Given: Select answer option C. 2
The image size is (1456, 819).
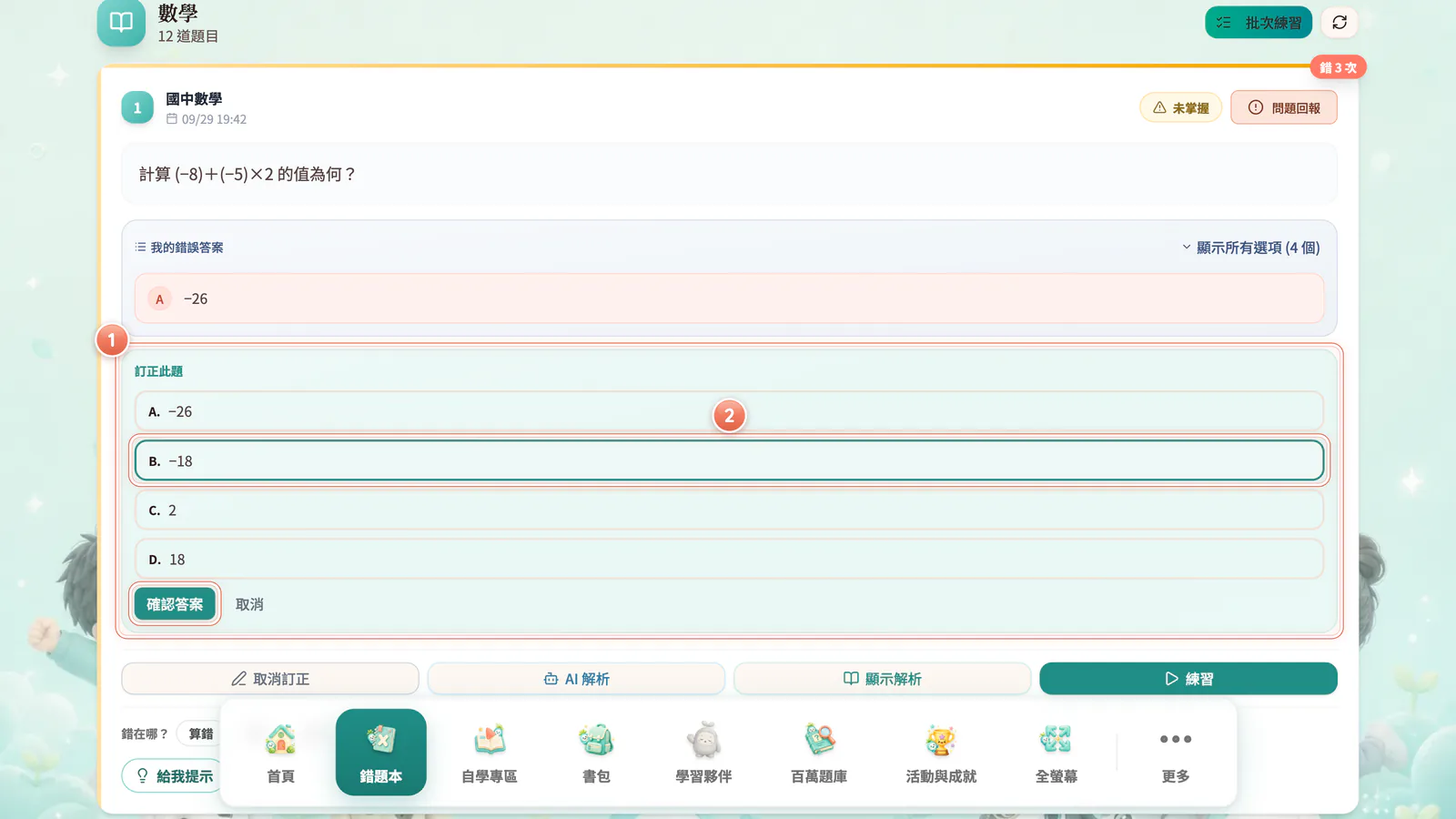Looking at the screenshot, I should tap(729, 510).
